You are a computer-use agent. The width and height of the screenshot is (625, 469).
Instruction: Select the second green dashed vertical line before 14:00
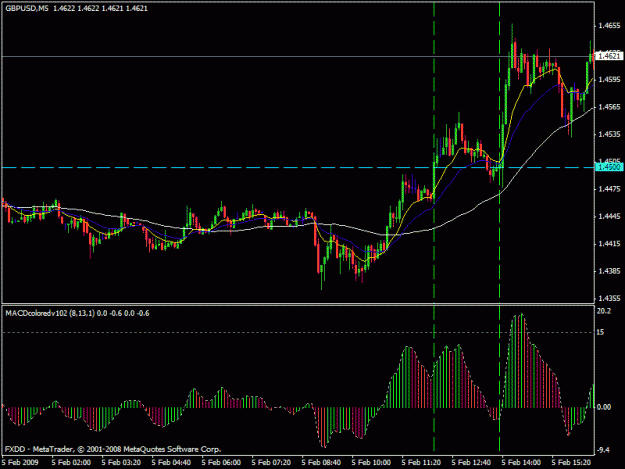(499, 227)
